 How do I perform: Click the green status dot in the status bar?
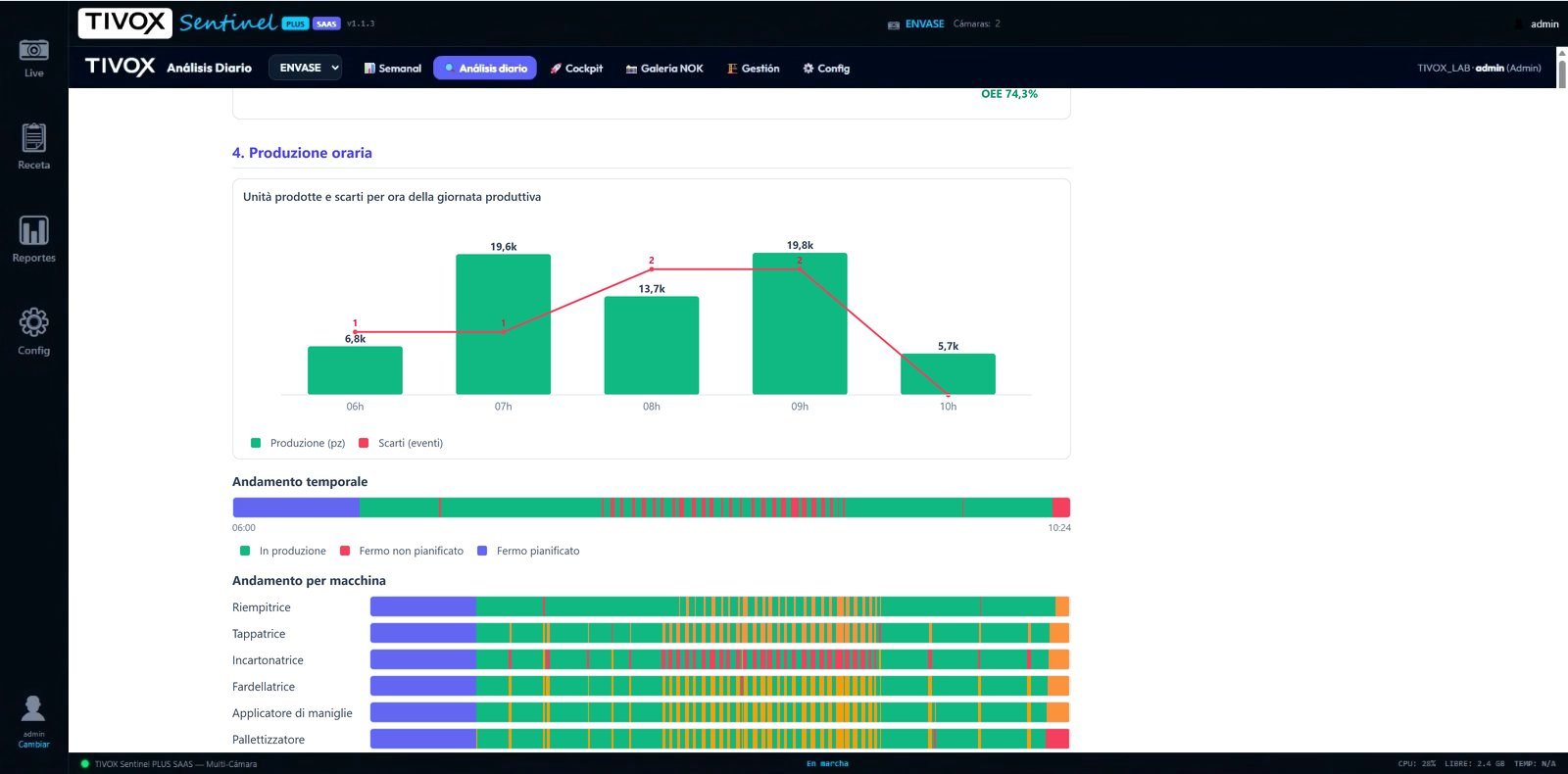point(85,764)
